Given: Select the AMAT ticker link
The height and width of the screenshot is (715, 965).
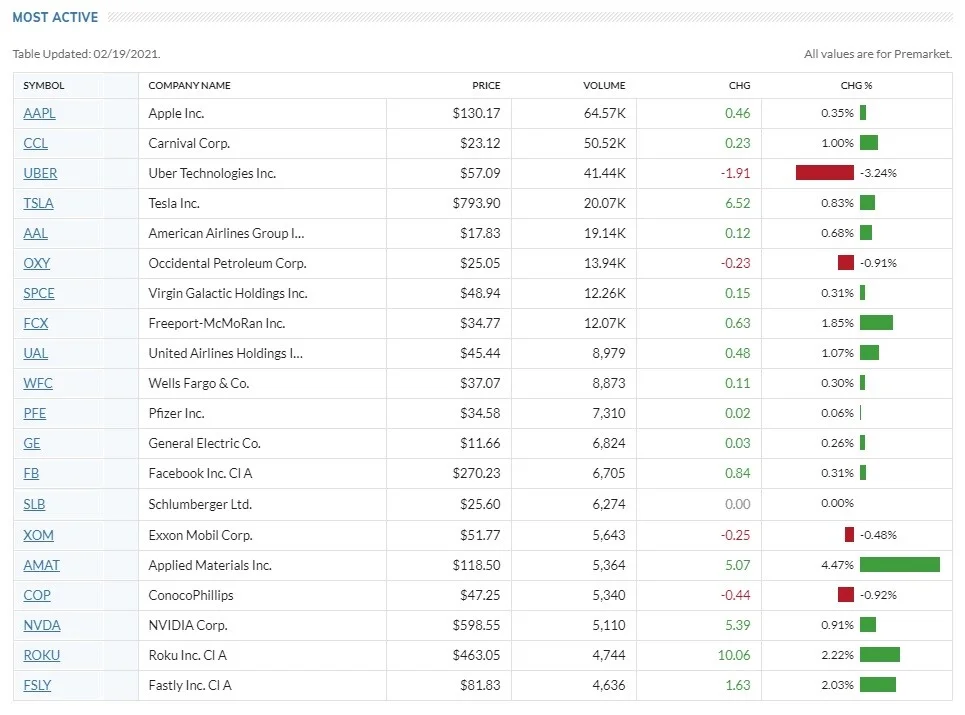Looking at the screenshot, I should coord(41,565).
